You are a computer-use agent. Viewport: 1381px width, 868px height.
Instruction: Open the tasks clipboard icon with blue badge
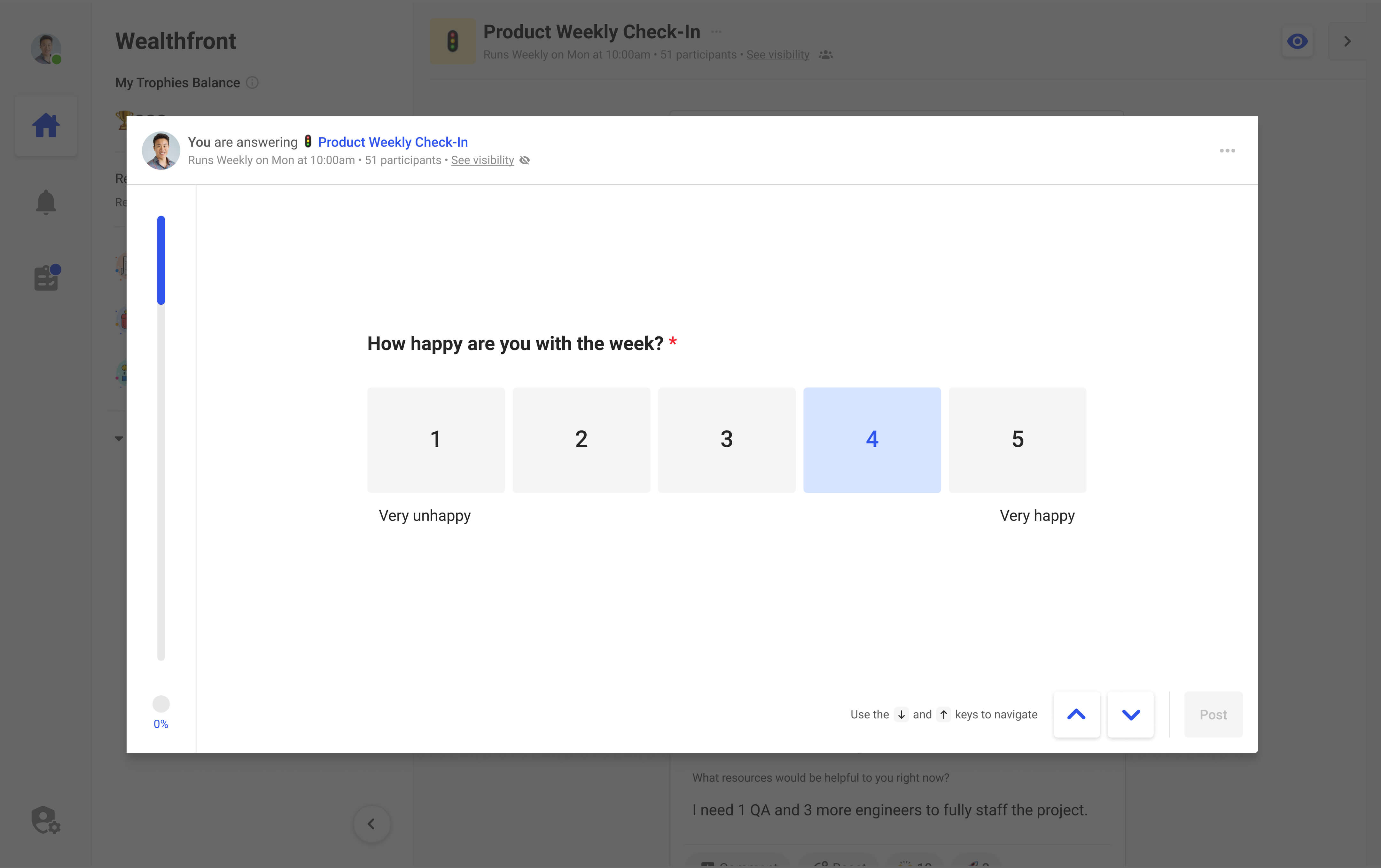pyautogui.click(x=46, y=278)
